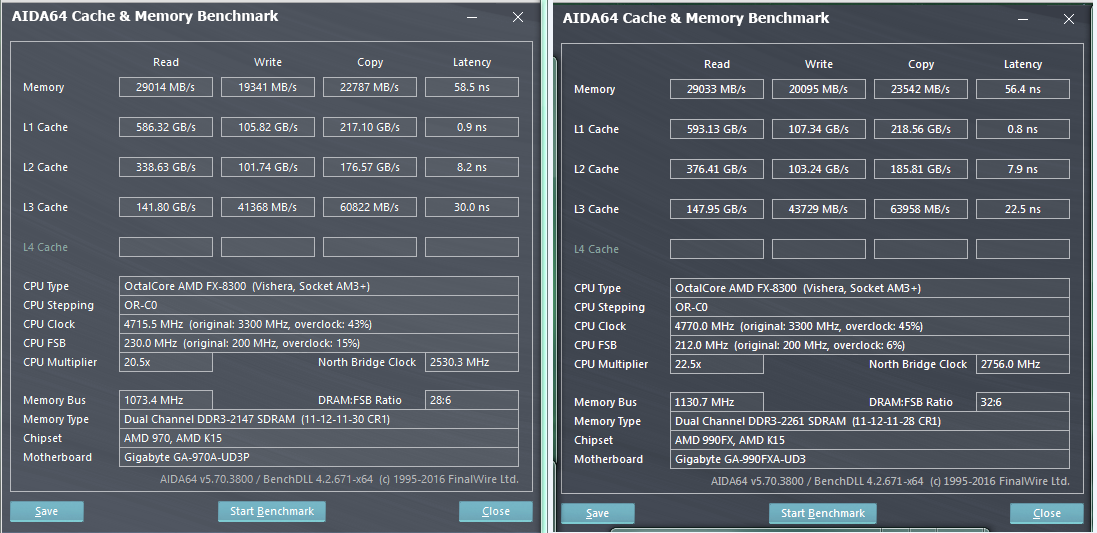
Task: Click the Close button in the left window
Action: (x=495, y=511)
